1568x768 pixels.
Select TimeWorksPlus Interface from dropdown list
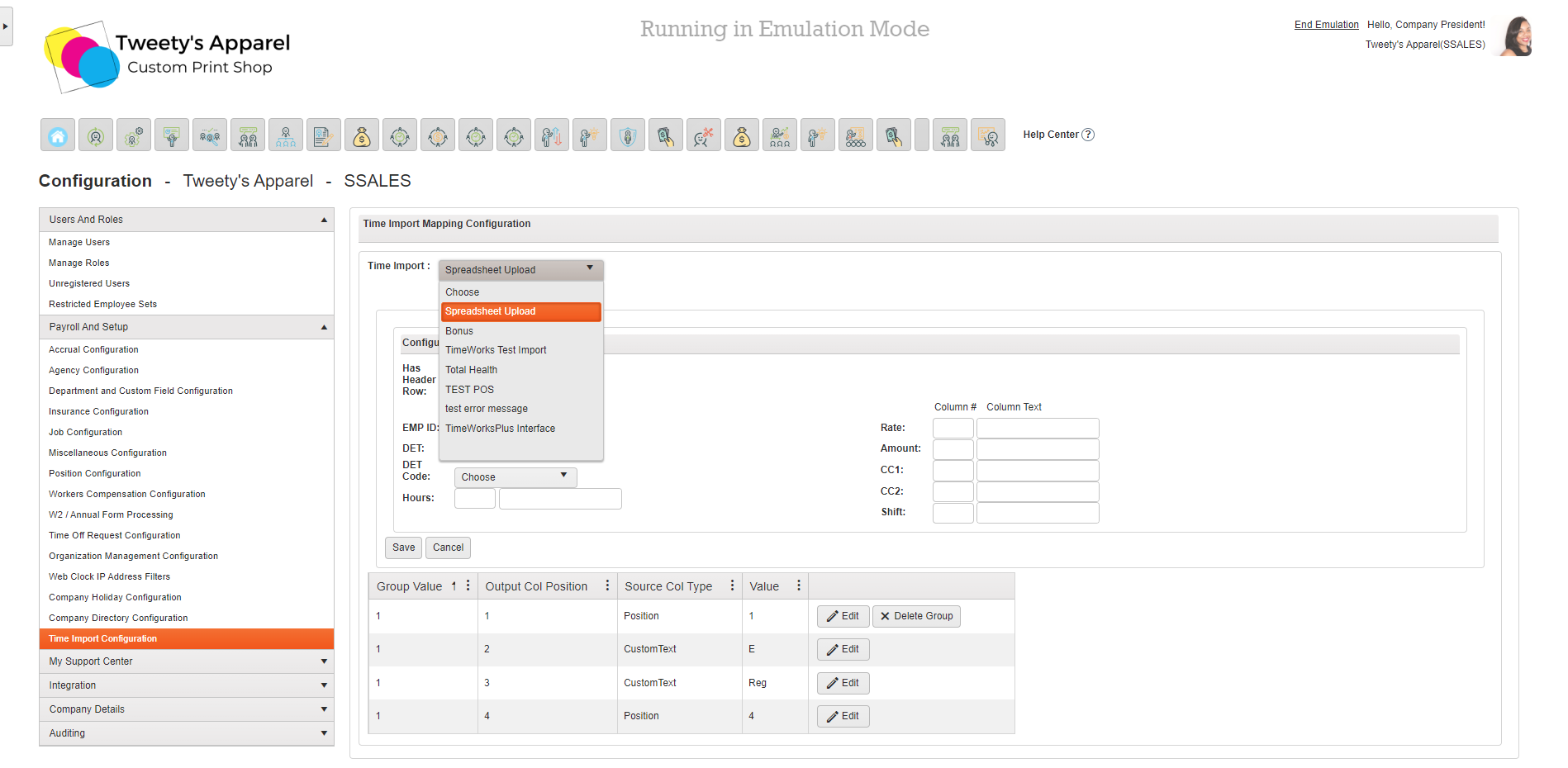click(500, 429)
